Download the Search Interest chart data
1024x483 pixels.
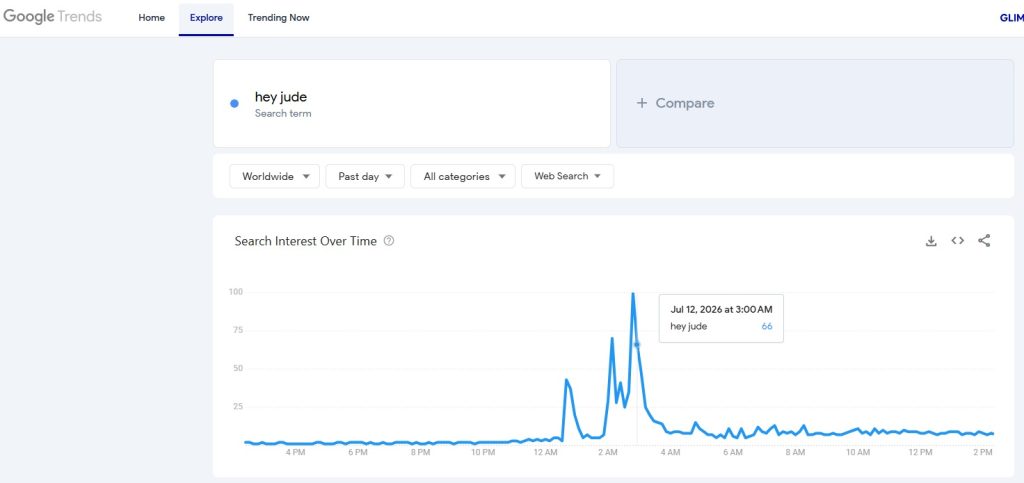point(931,241)
